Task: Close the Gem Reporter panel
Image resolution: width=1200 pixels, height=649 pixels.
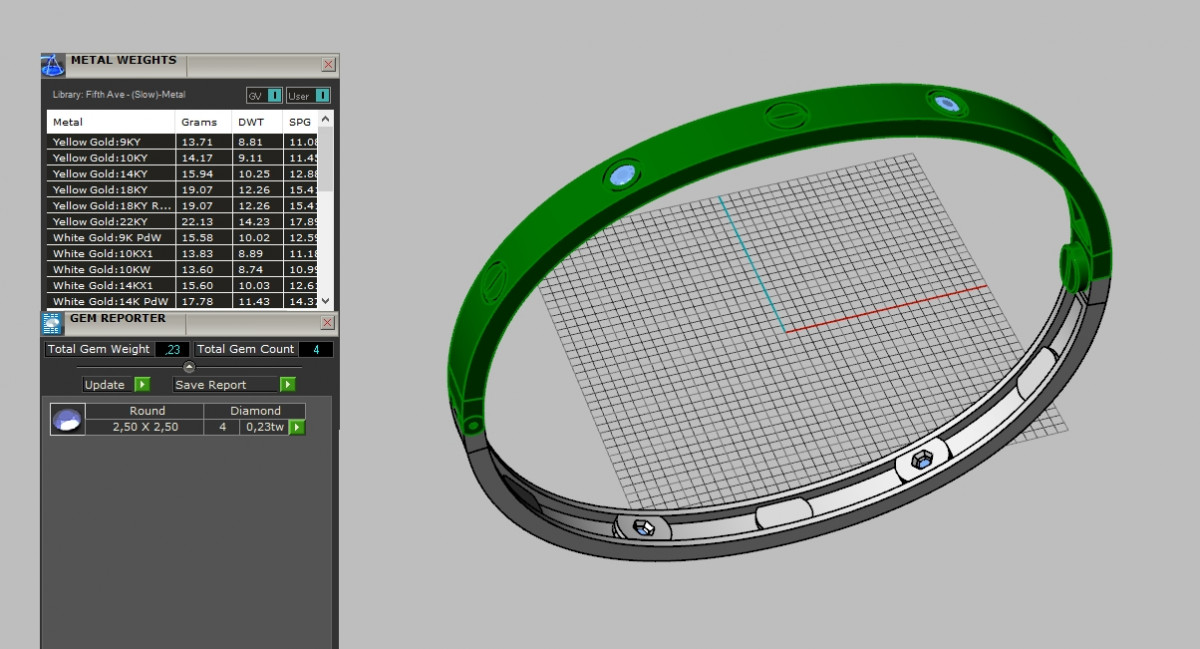Action: 327,323
